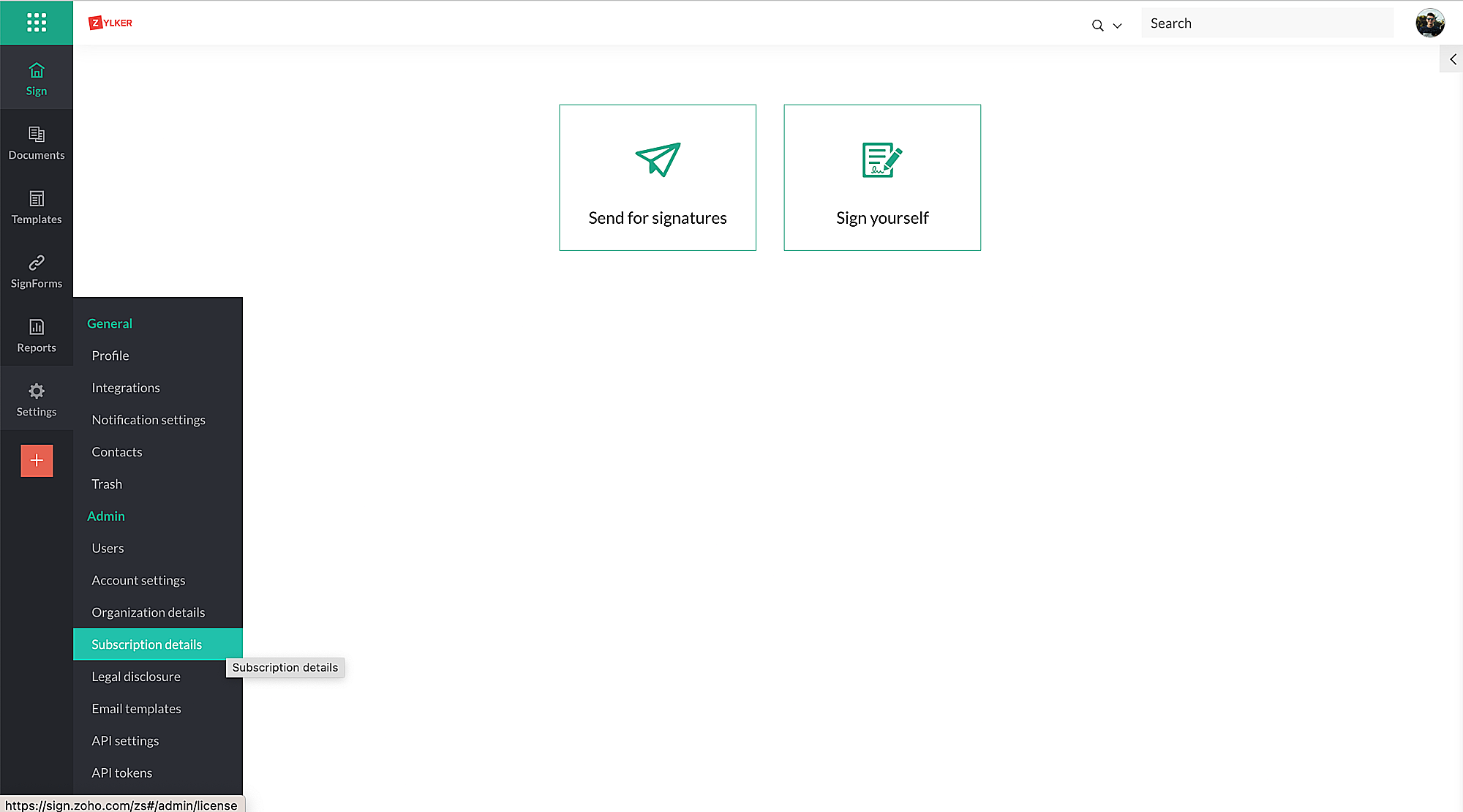The width and height of the screenshot is (1463, 812).
Task: Open the Reports sidebar icon
Action: (37, 327)
